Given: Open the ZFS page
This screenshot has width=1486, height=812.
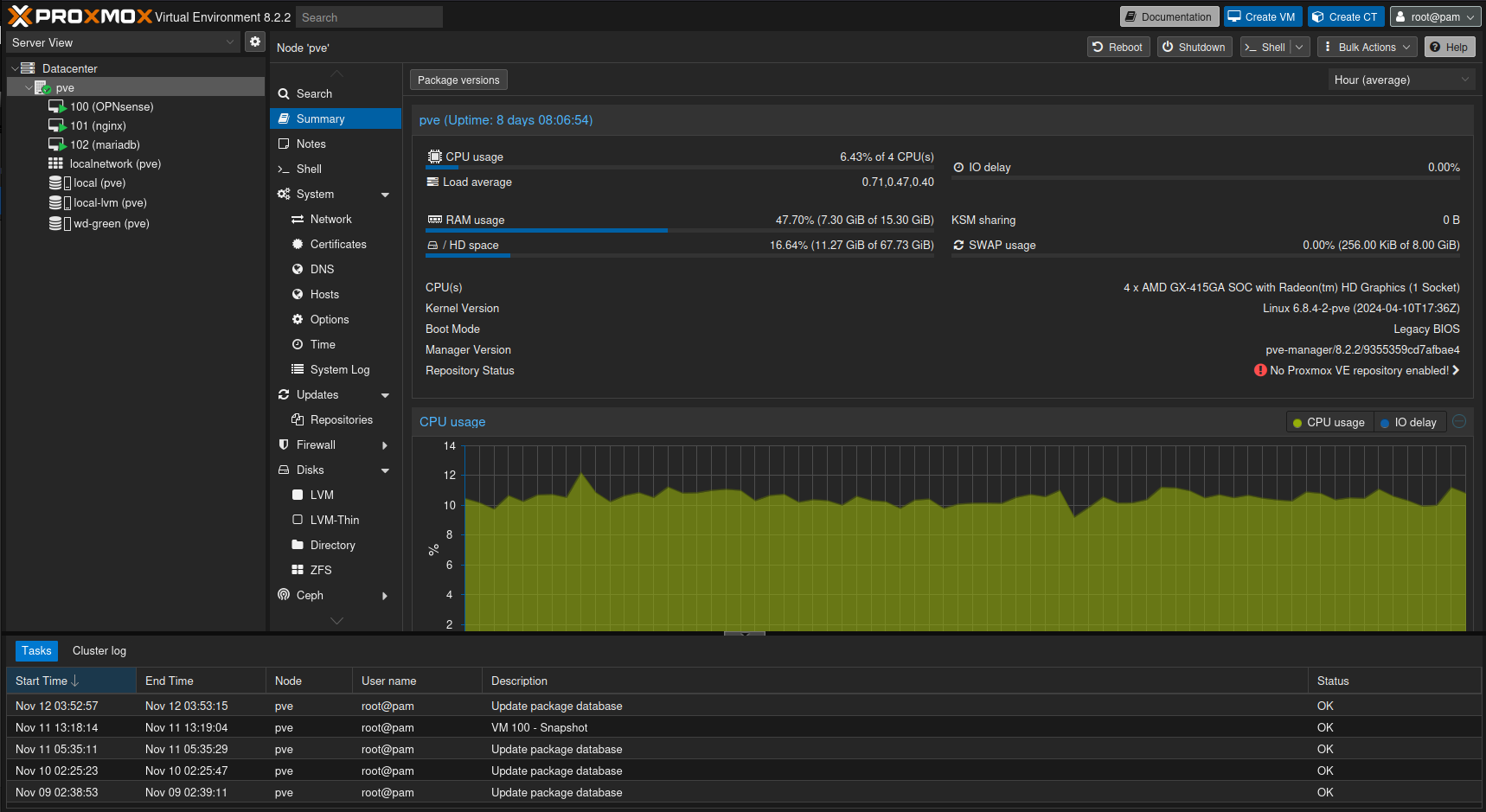Looking at the screenshot, I should (336, 570).
